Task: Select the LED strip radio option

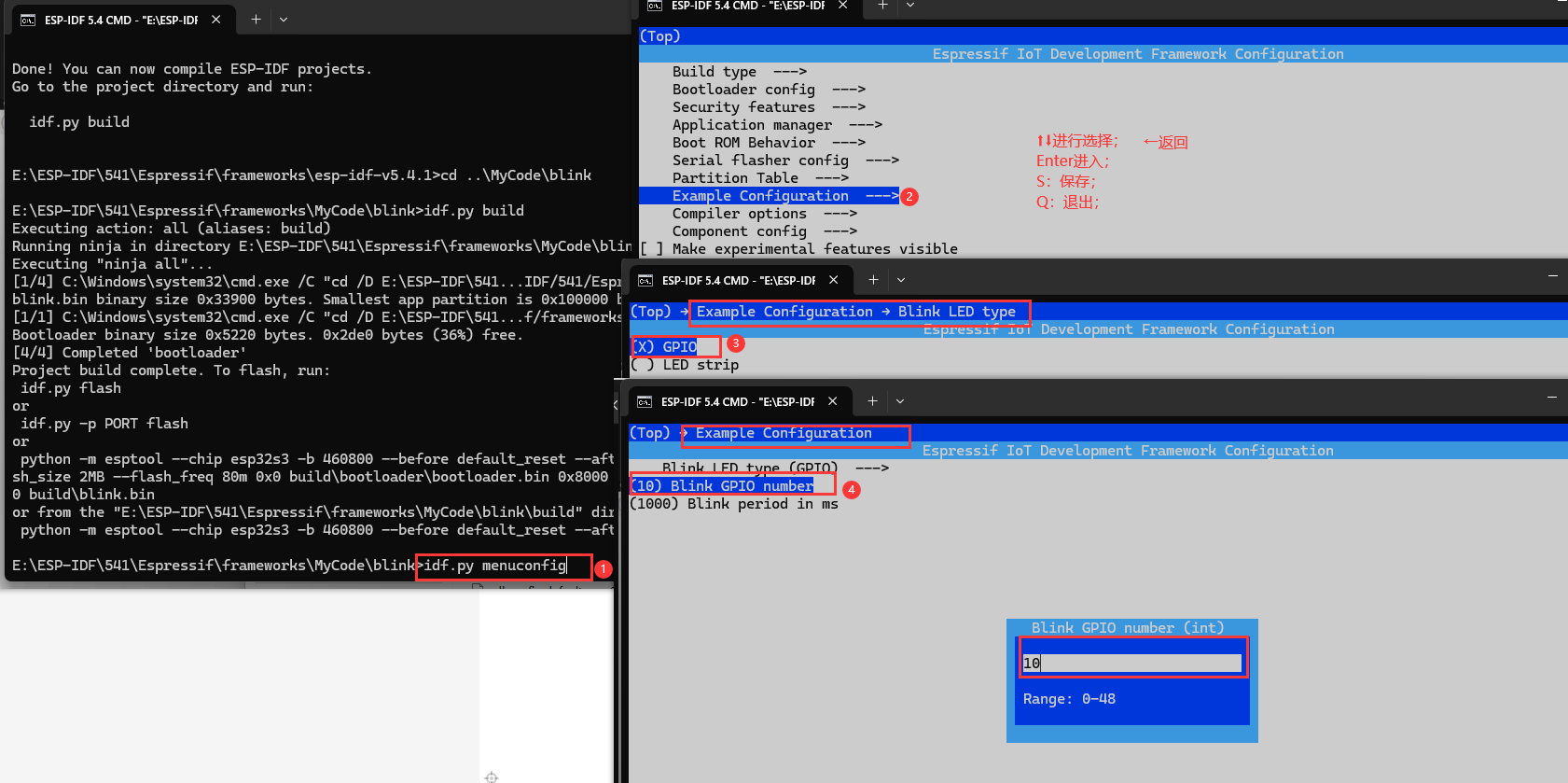Action: [x=685, y=365]
